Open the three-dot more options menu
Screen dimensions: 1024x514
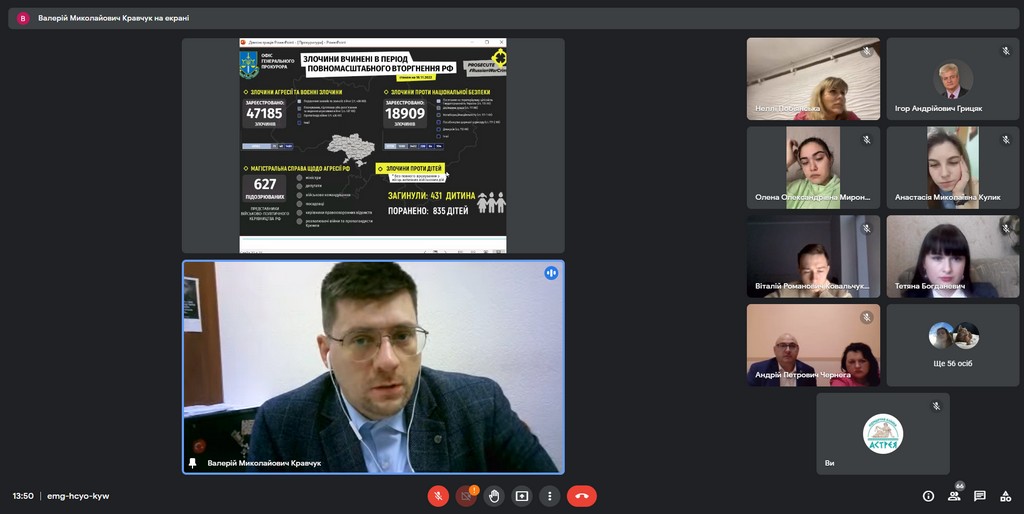550,496
